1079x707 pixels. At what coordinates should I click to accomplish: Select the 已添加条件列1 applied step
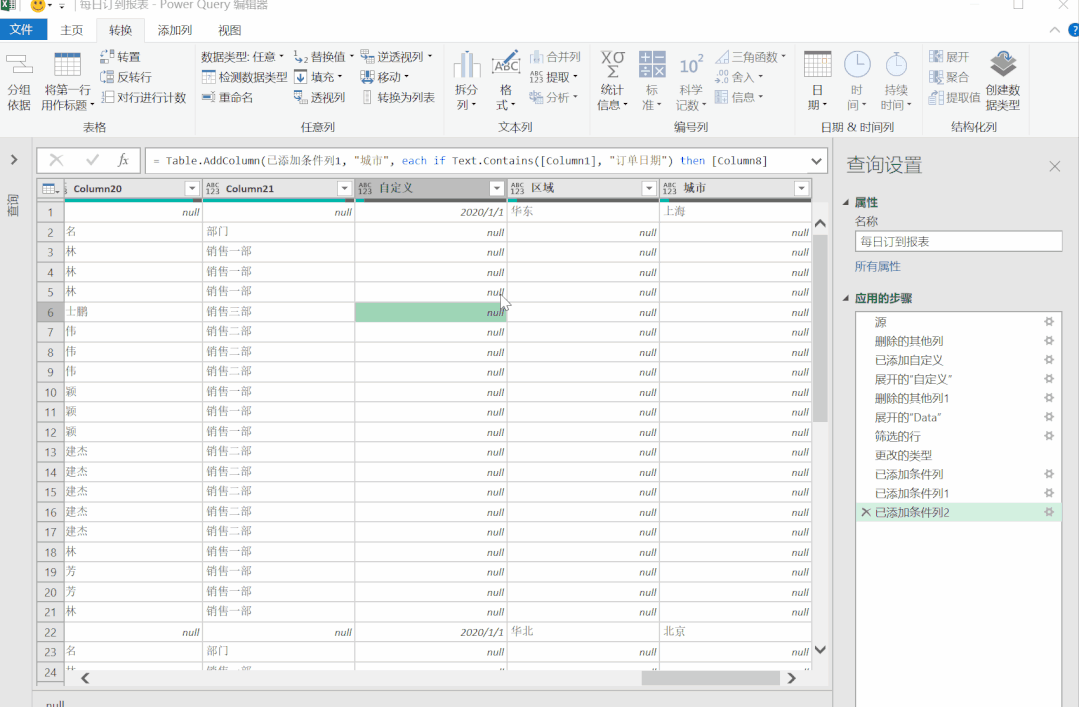911,493
